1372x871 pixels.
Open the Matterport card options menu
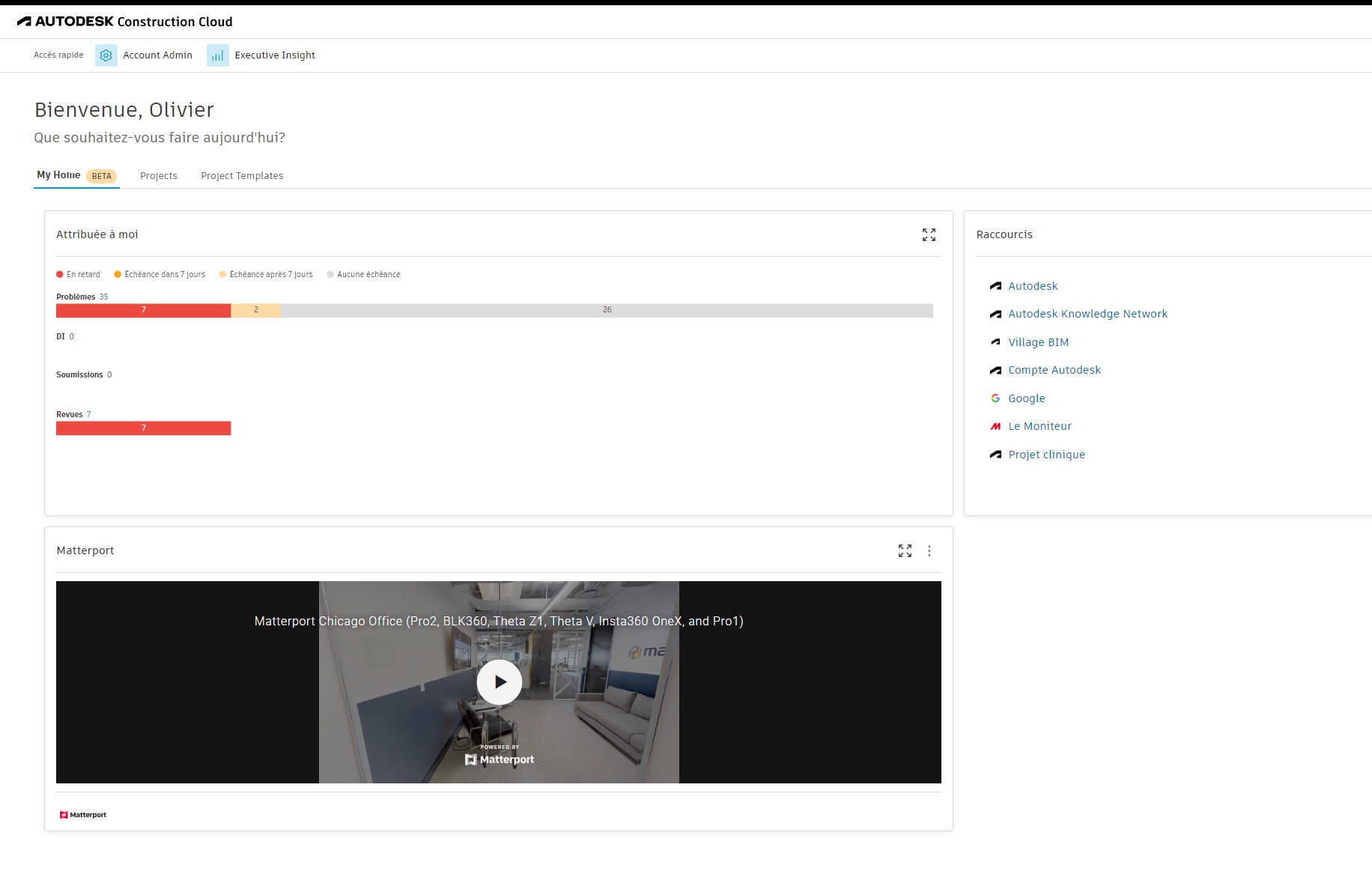coord(929,550)
